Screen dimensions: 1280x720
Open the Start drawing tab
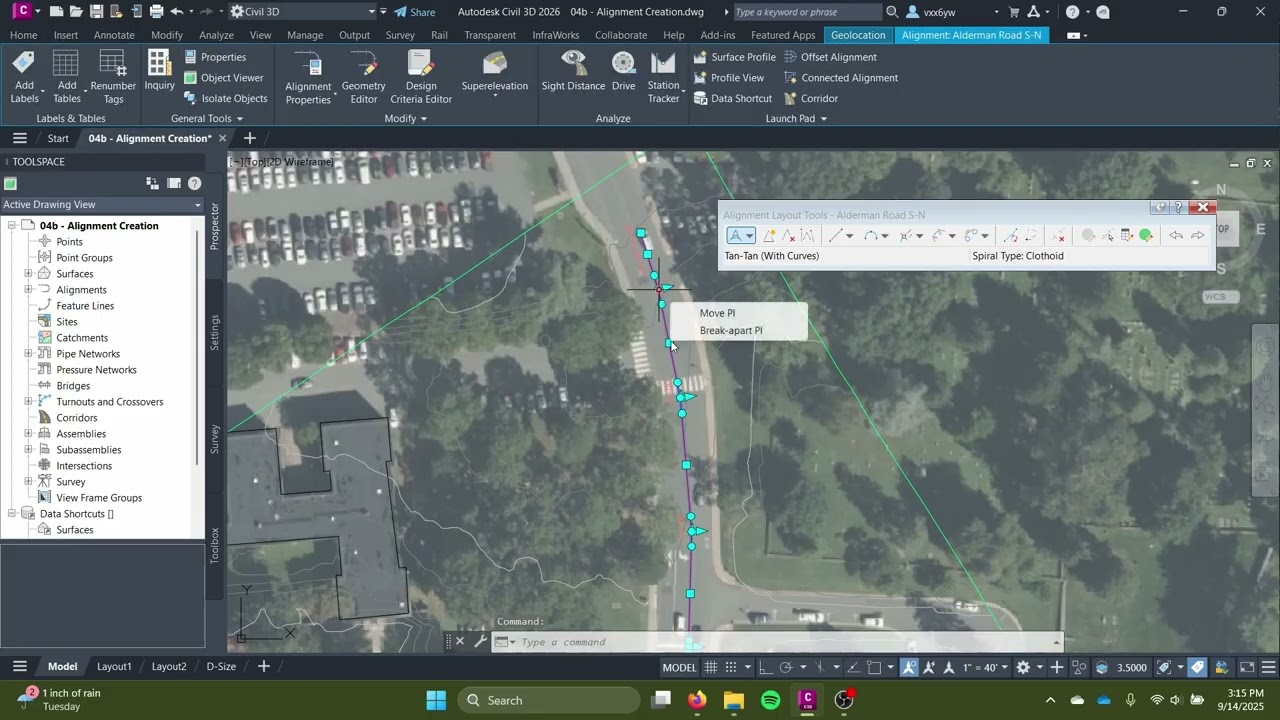pyautogui.click(x=58, y=138)
